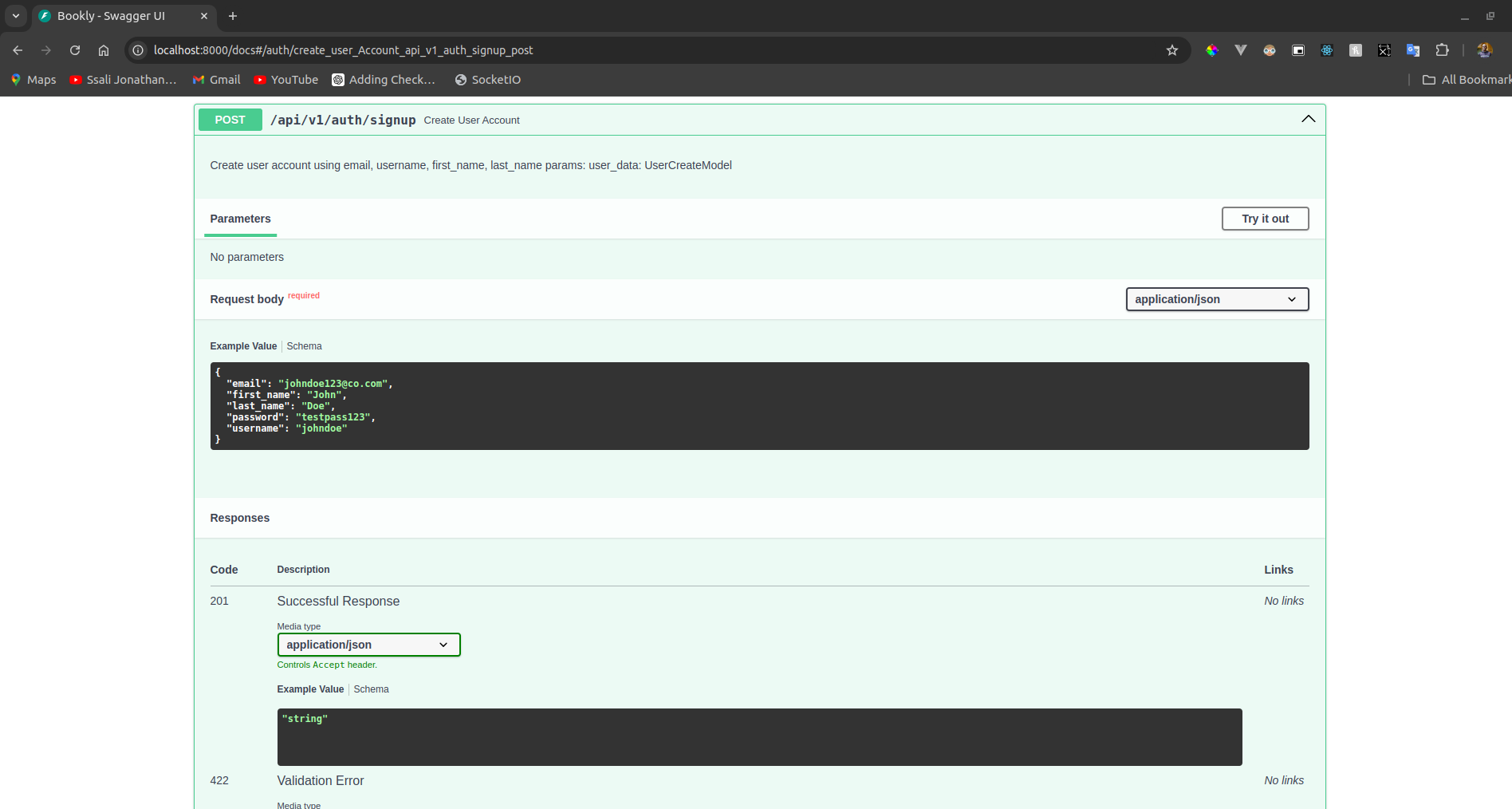The image size is (1512, 809).
Task: Click the Google Translate extension icon
Action: [1412, 50]
